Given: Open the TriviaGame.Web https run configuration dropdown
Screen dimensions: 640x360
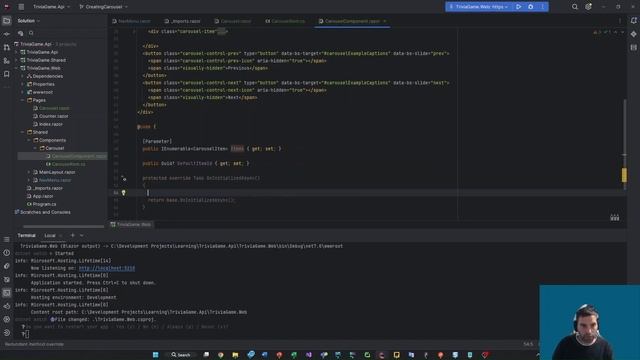Looking at the screenshot, I should coord(479,7).
